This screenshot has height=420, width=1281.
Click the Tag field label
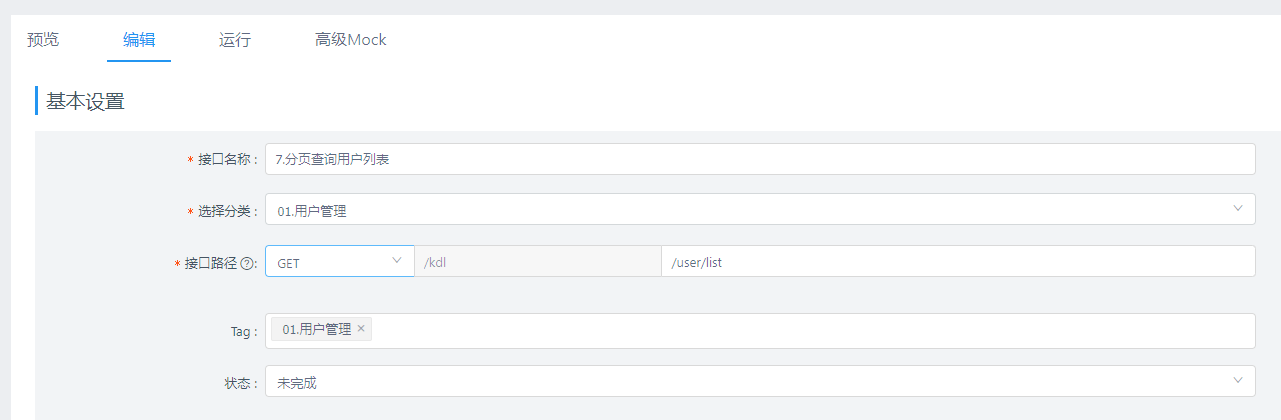pos(242,330)
